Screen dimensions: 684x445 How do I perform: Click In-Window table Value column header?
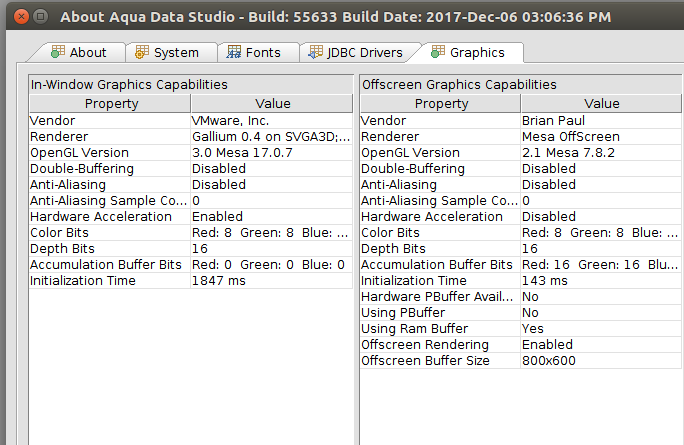click(272, 103)
